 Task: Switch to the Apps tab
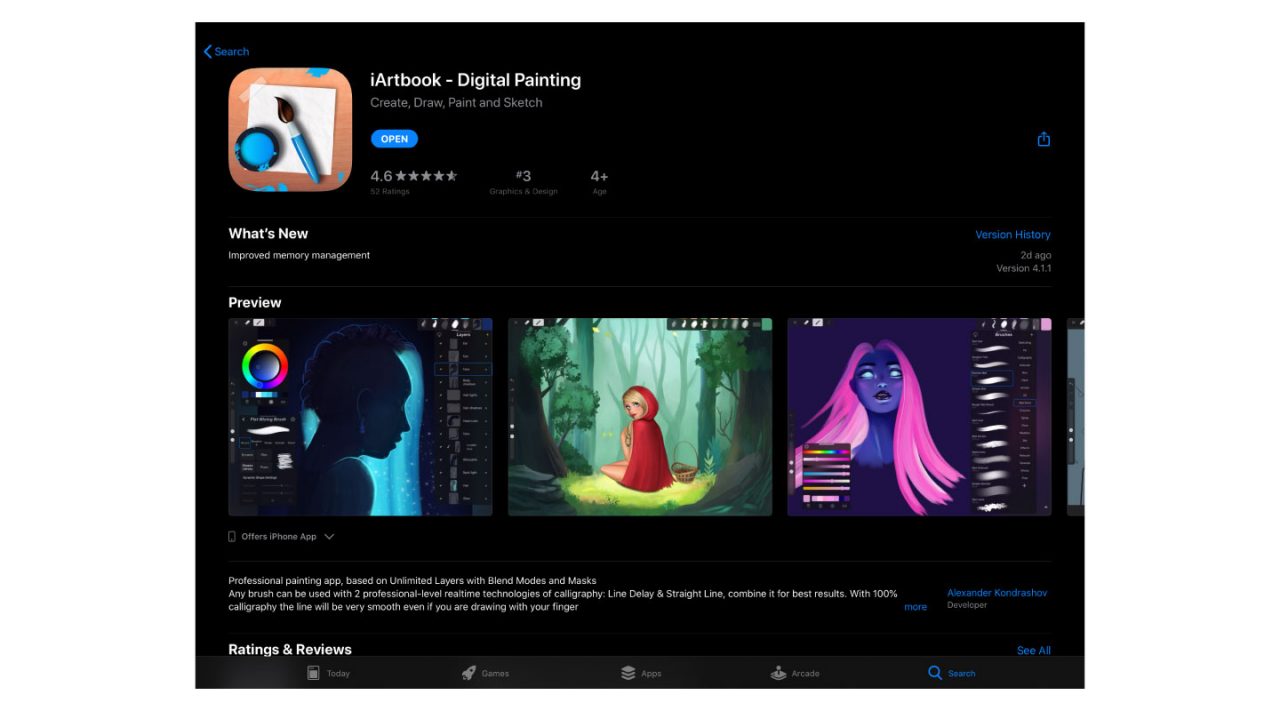tap(641, 673)
